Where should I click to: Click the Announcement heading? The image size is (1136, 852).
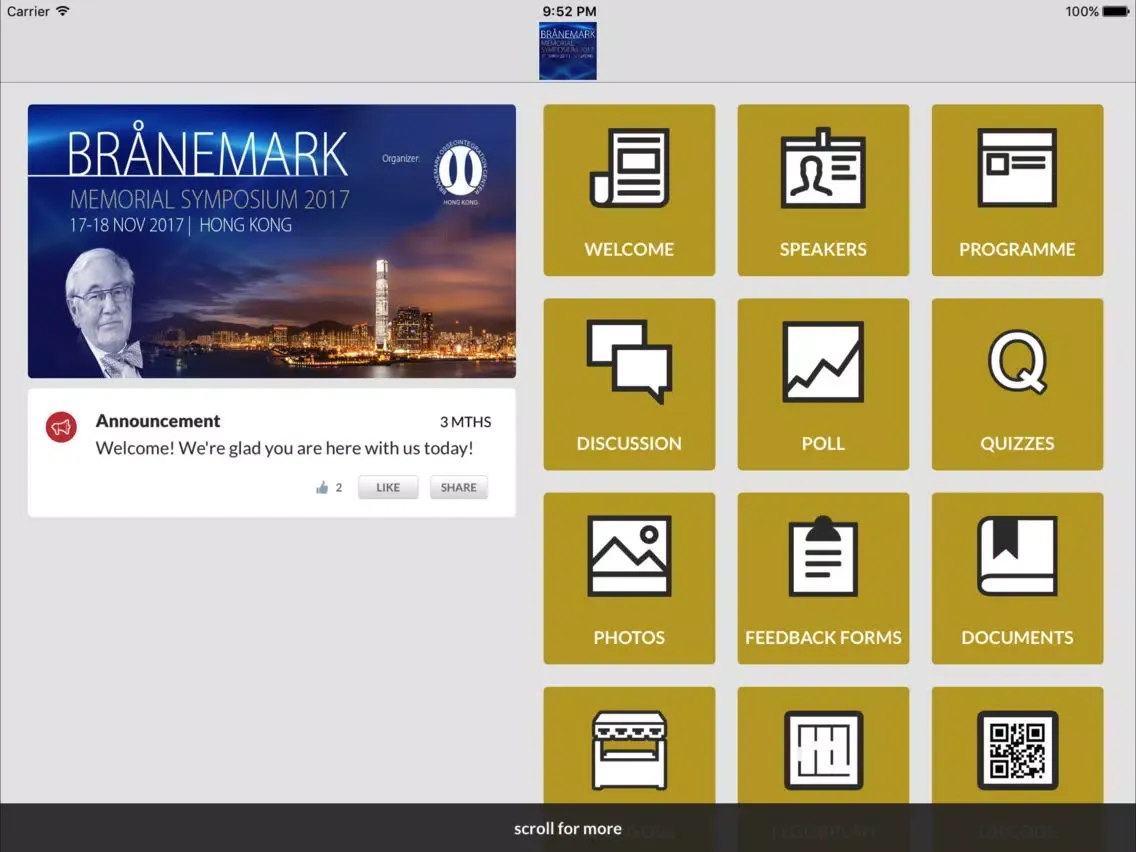pos(158,421)
